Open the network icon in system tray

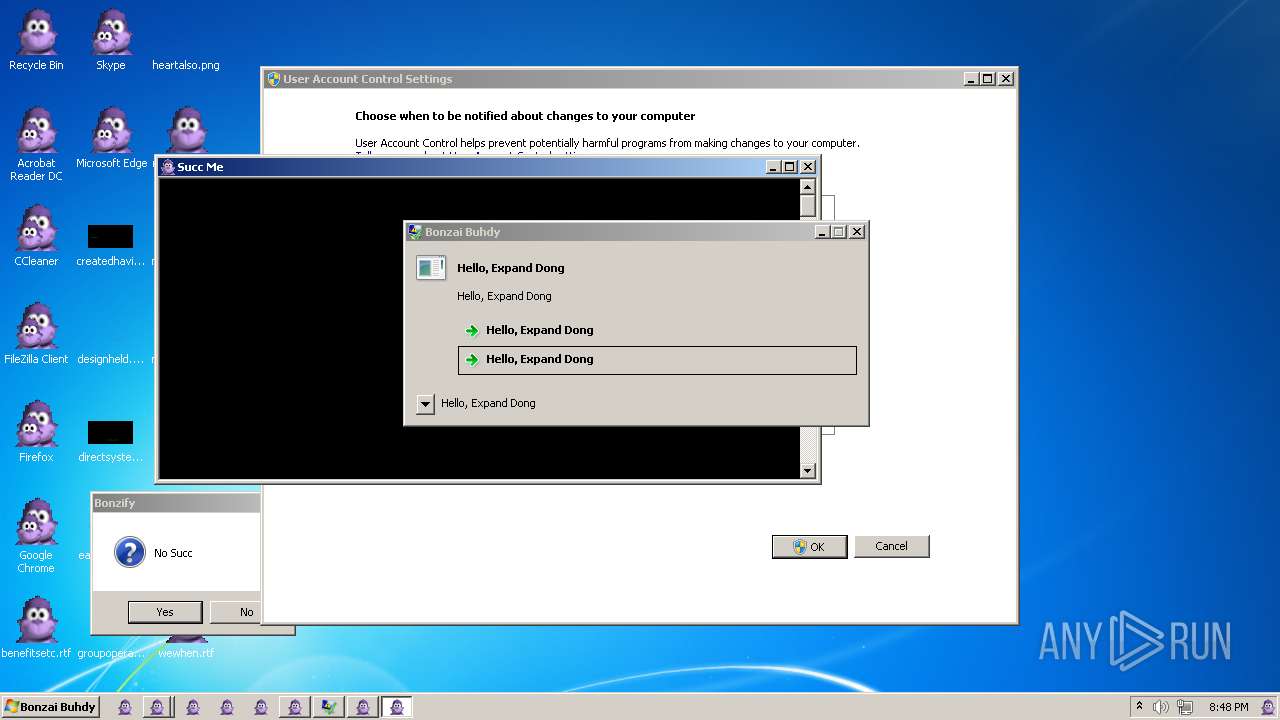(1185, 707)
